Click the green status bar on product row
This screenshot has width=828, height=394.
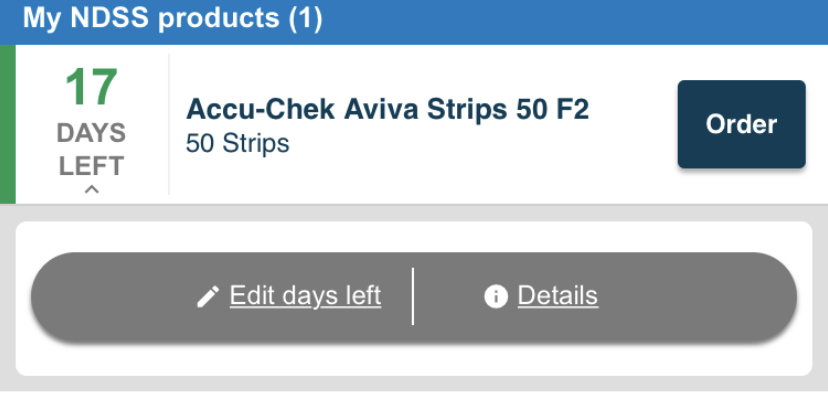[8, 124]
